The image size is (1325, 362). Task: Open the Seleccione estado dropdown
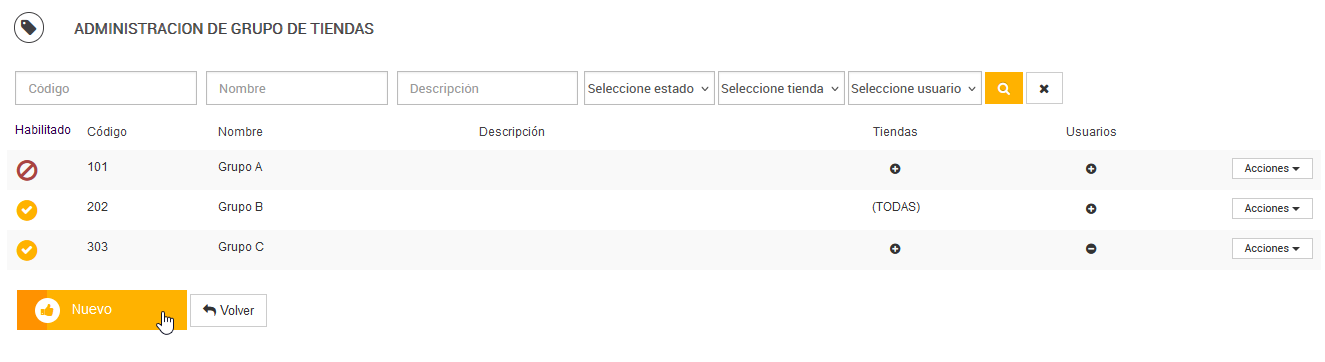click(649, 88)
